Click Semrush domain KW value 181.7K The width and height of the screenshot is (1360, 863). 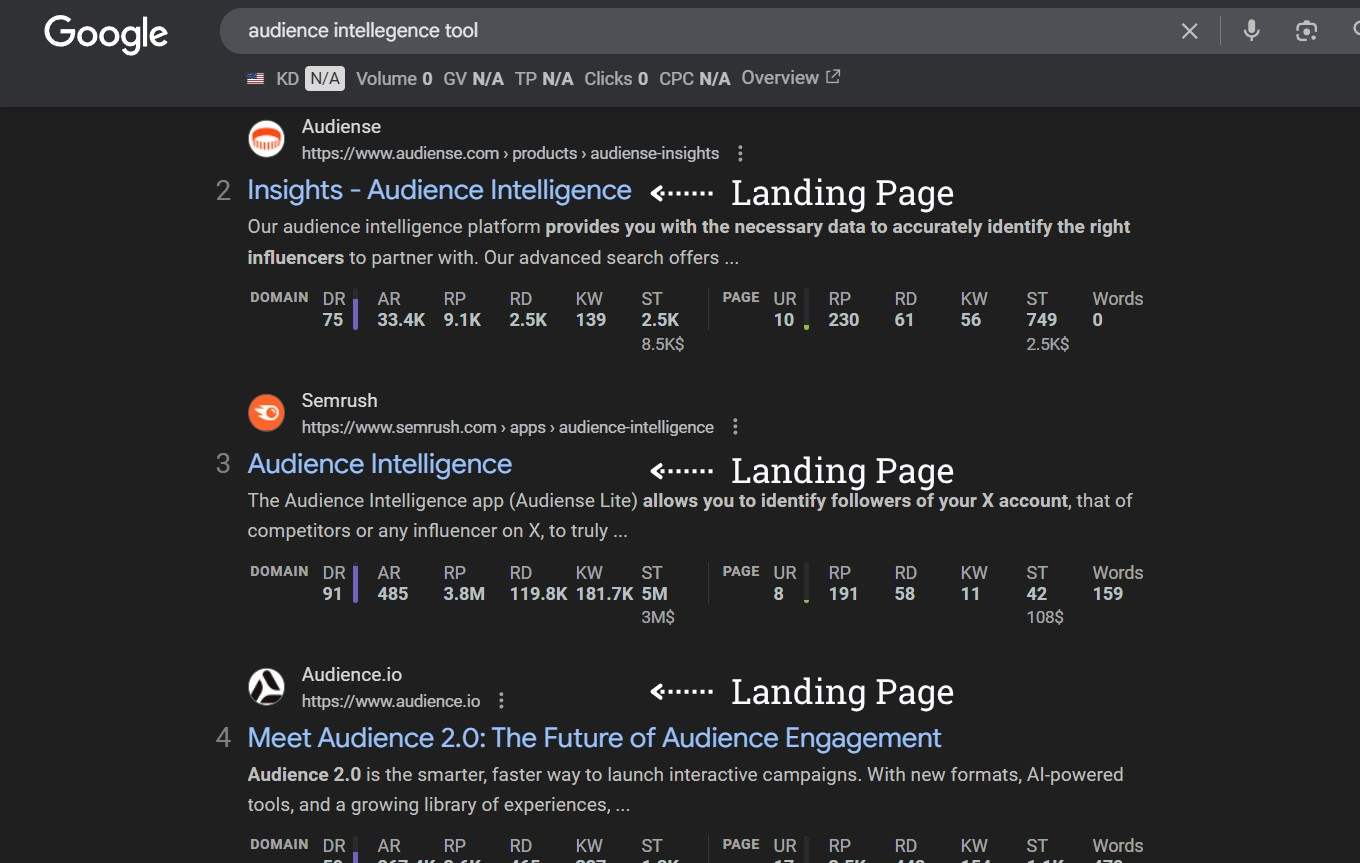[604, 594]
